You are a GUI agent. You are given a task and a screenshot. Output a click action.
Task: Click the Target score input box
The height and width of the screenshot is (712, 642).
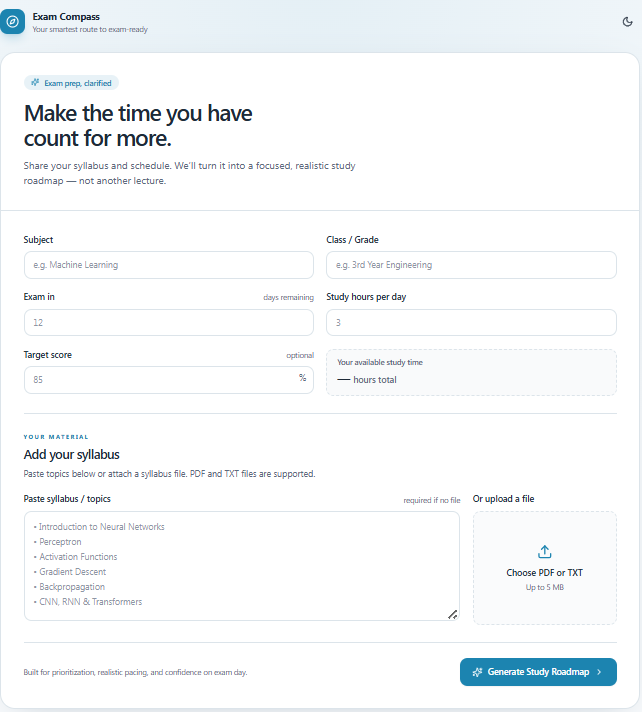click(x=169, y=380)
